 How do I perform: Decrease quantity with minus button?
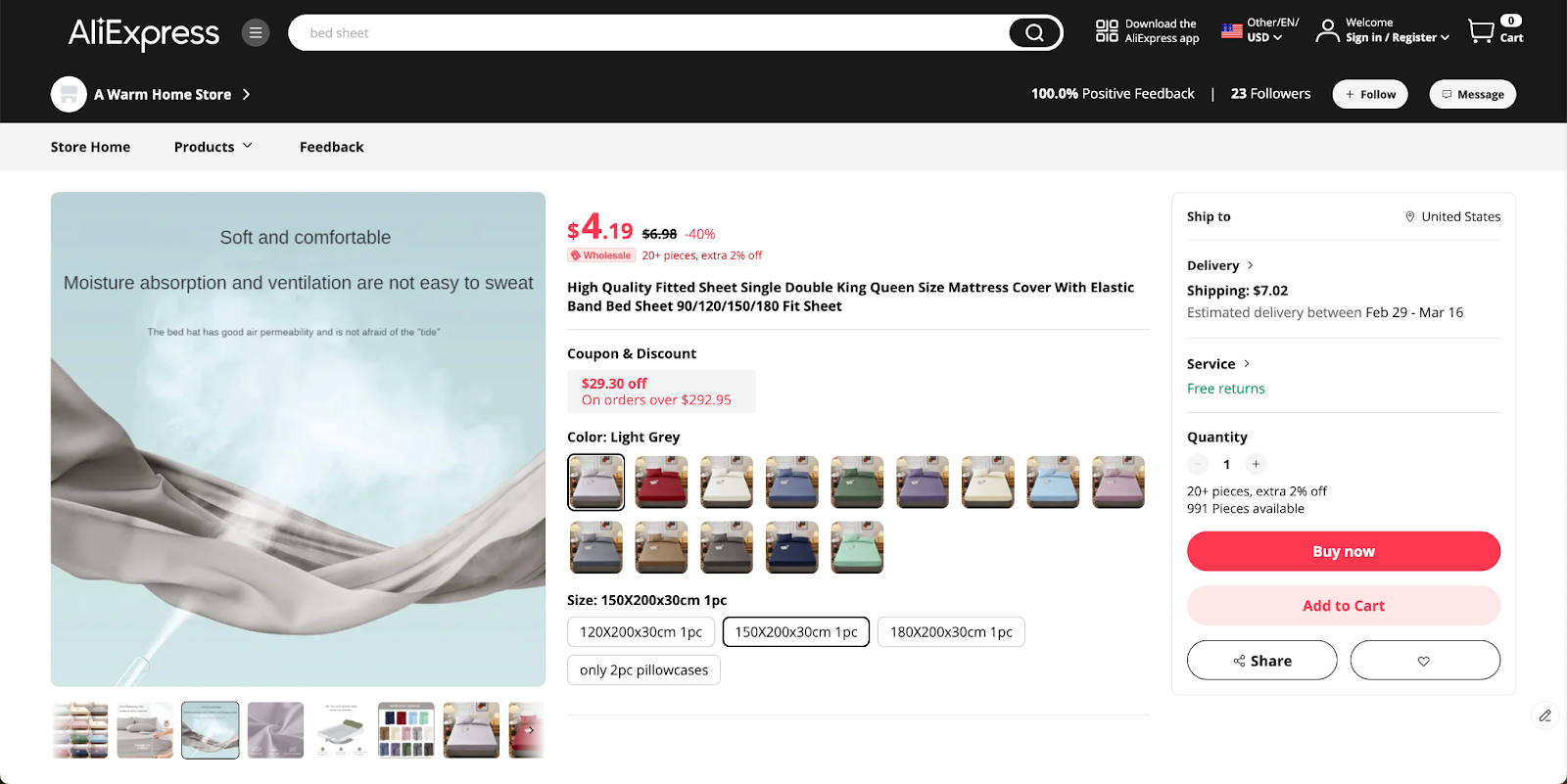[x=1198, y=464]
